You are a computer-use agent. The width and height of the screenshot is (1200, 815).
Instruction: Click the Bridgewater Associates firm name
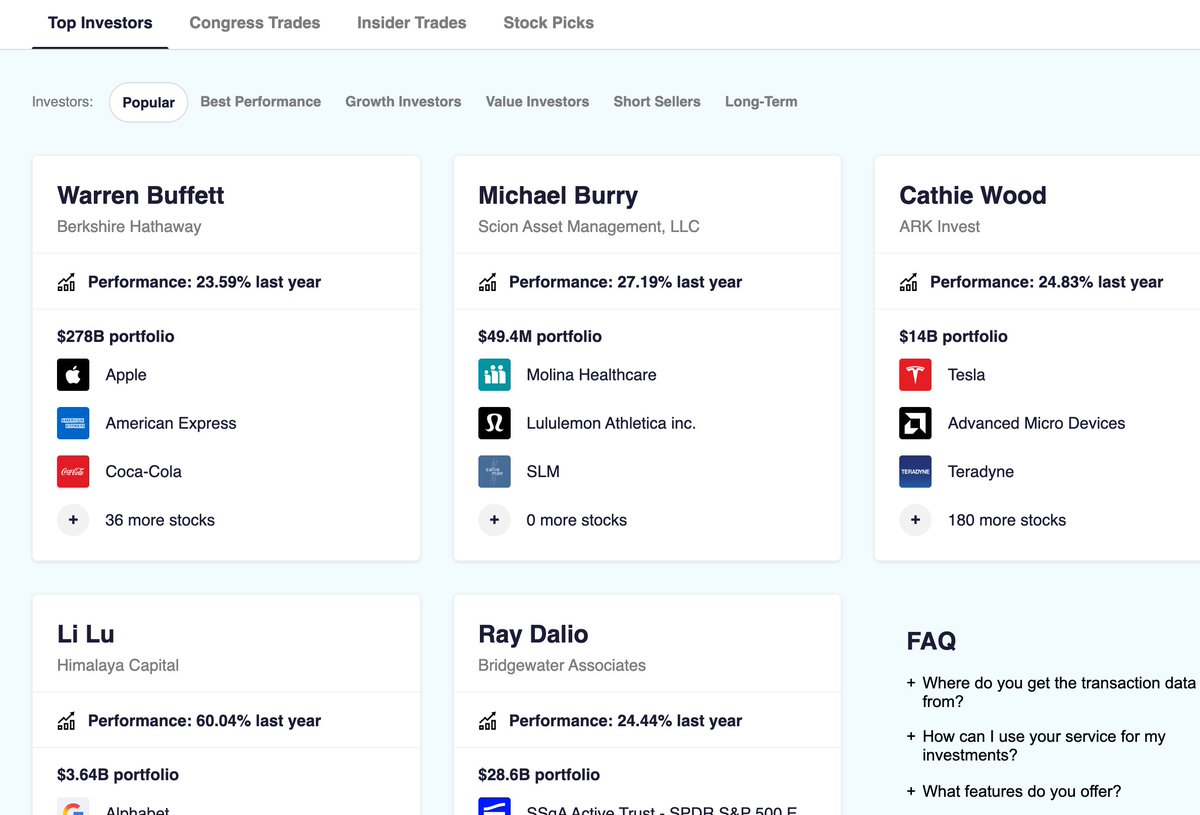pyautogui.click(x=562, y=665)
